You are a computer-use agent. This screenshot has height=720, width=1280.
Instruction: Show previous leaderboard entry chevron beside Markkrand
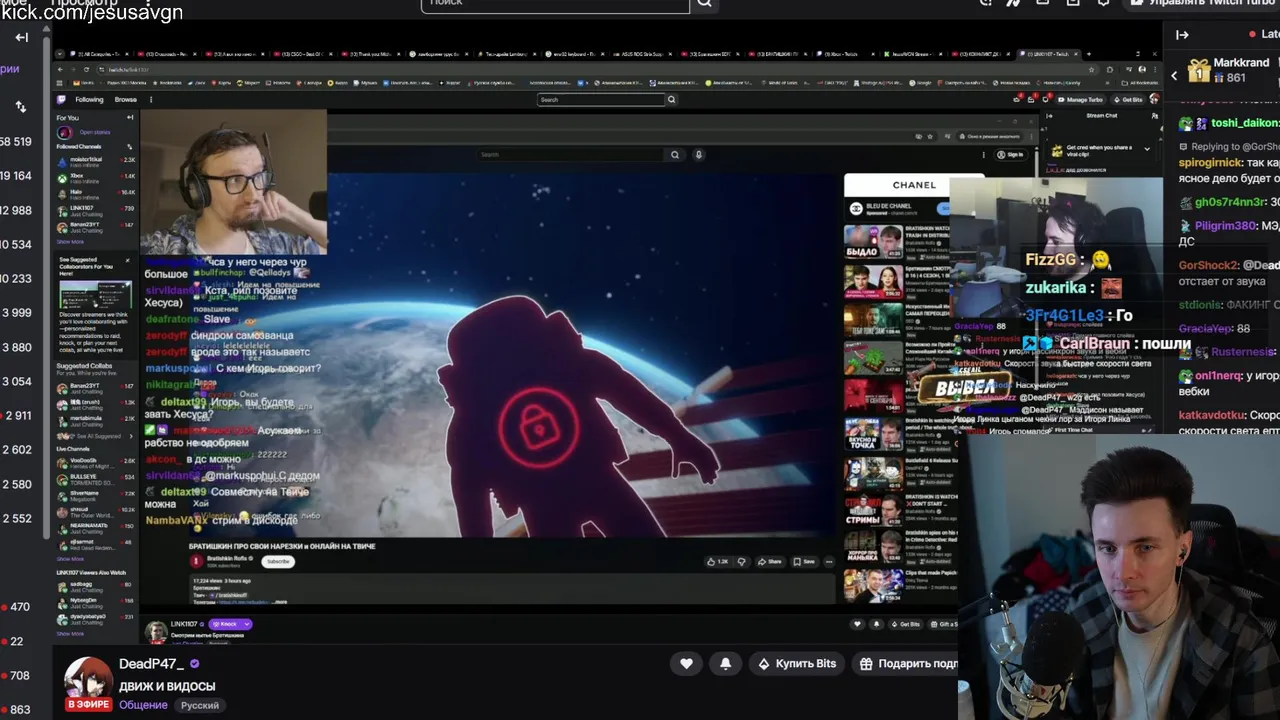pos(1175,75)
